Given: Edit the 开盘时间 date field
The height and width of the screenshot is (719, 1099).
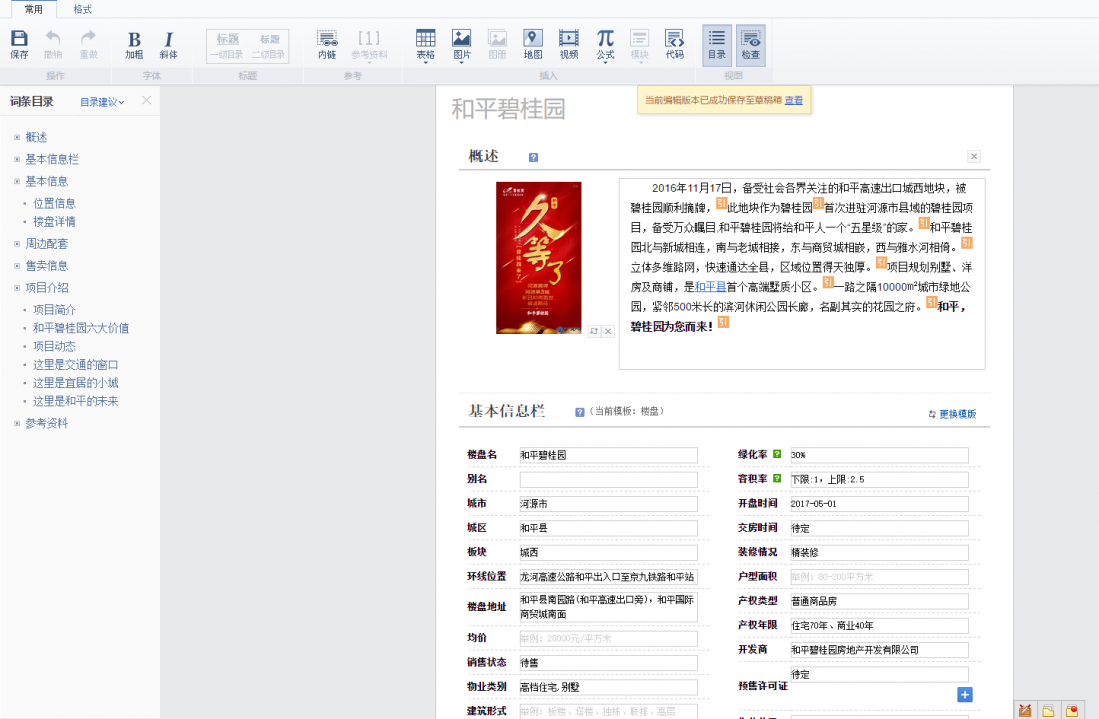Looking at the screenshot, I should [x=879, y=504].
